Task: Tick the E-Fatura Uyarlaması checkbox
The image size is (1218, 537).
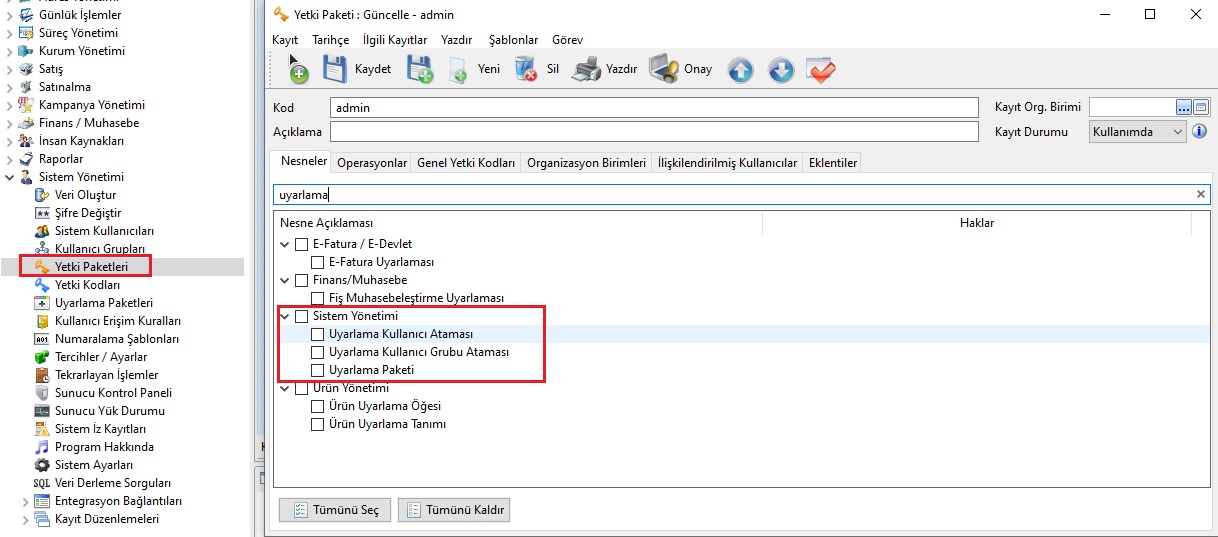Action: coord(318,262)
